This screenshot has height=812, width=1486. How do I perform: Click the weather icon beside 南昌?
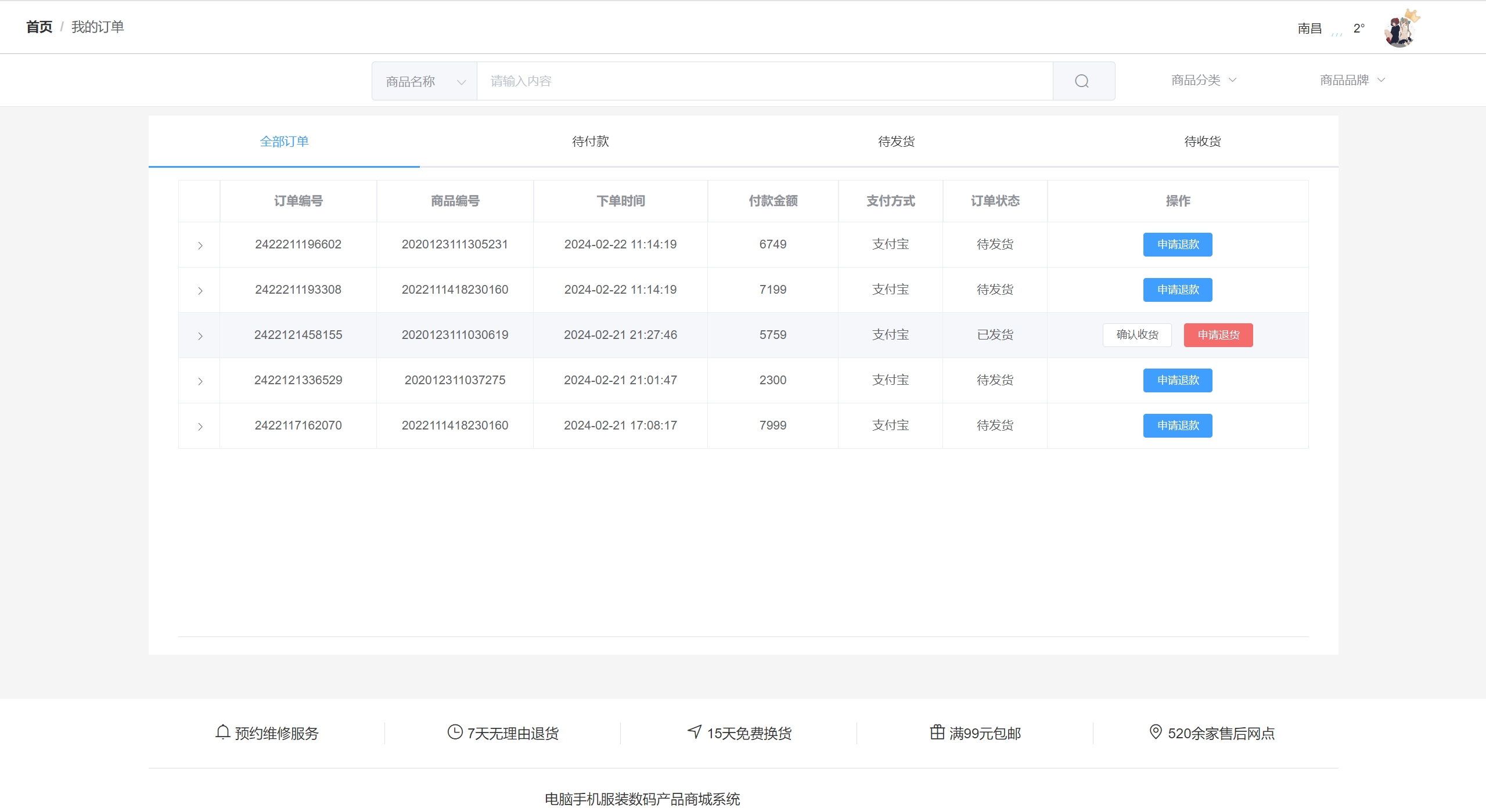click(1337, 30)
